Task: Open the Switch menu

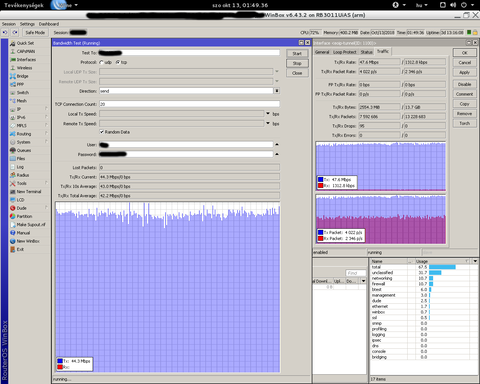Action: [x=23, y=93]
